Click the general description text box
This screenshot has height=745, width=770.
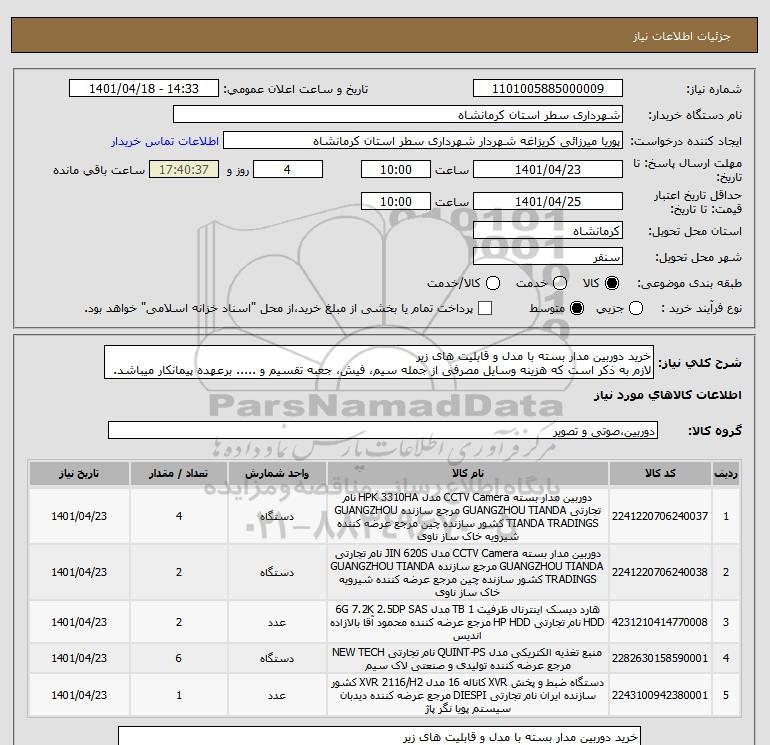[x=379, y=362]
